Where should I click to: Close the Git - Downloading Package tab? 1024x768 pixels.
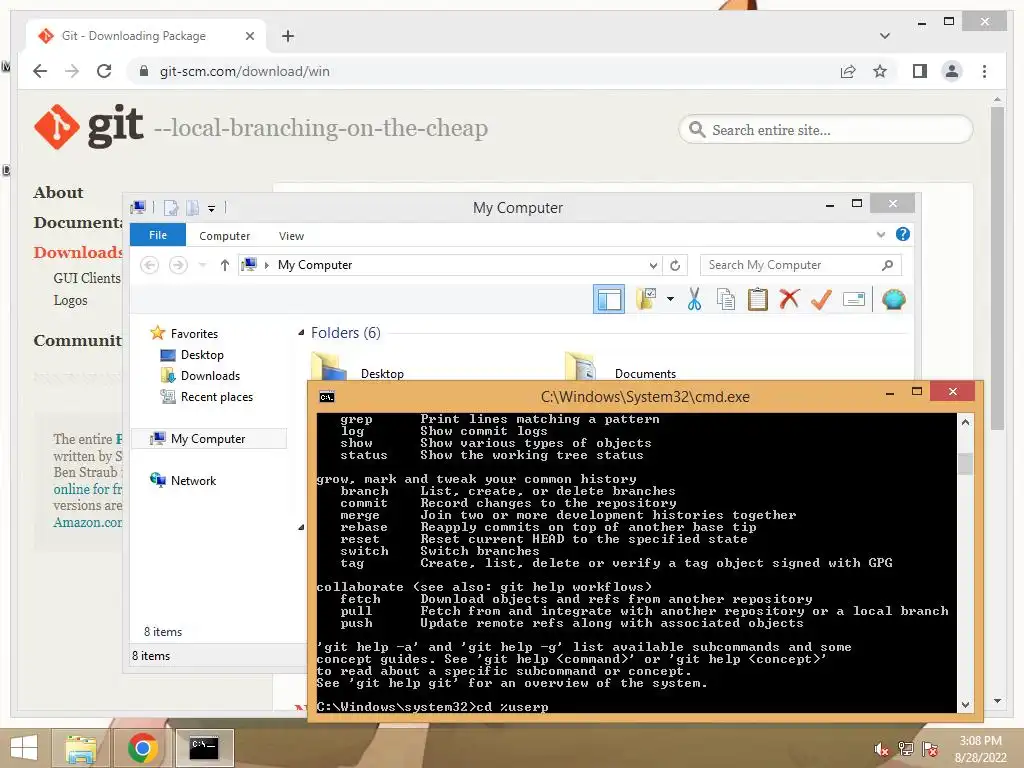249,36
